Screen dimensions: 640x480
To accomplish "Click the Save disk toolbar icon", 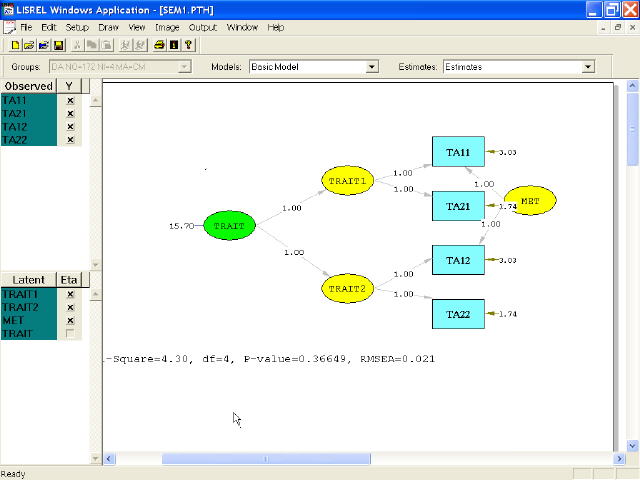I will click(x=58, y=45).
